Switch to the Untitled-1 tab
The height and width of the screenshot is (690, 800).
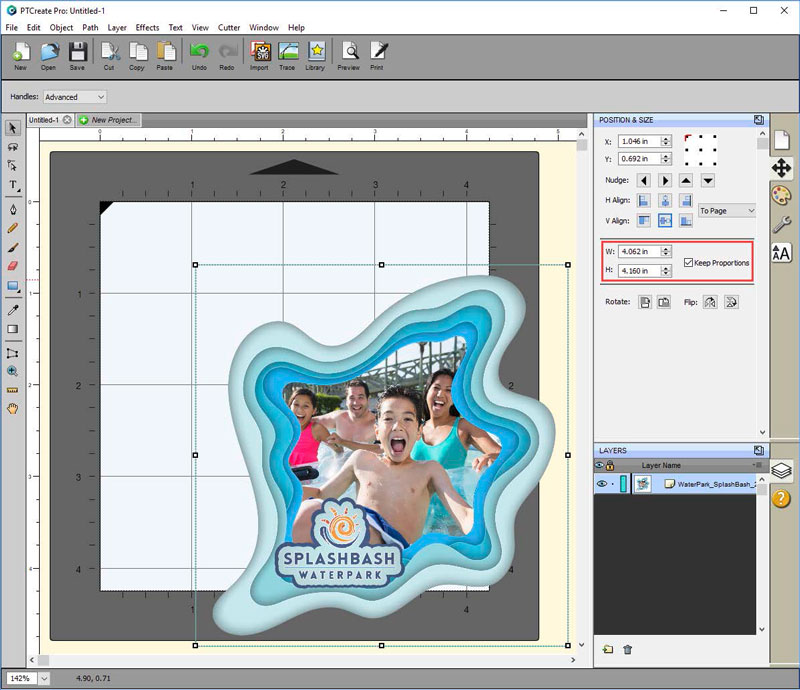[44, 120]
